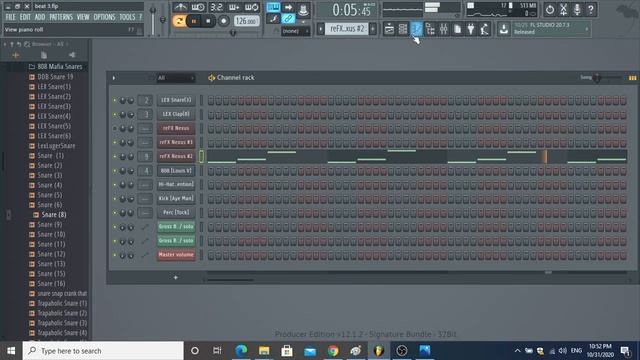
Task: Open the playlist view icon
Action: point(389,29)
